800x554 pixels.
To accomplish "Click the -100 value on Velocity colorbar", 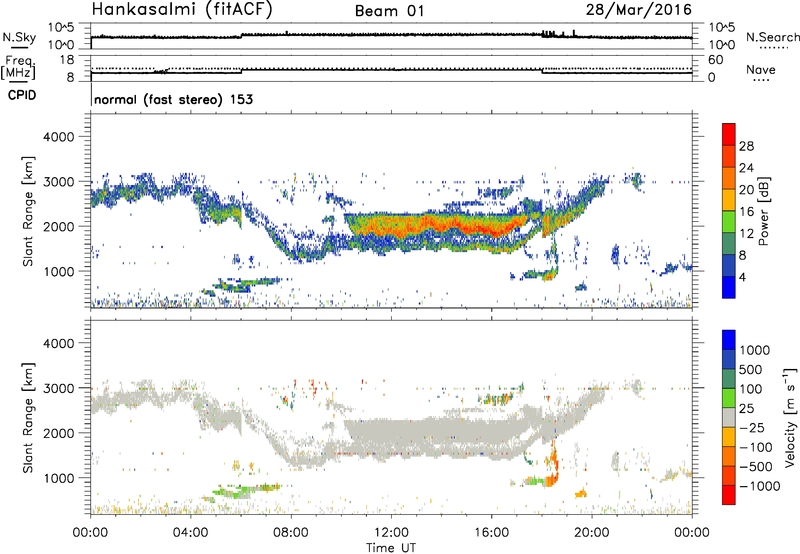I will (x=756, y=447).
